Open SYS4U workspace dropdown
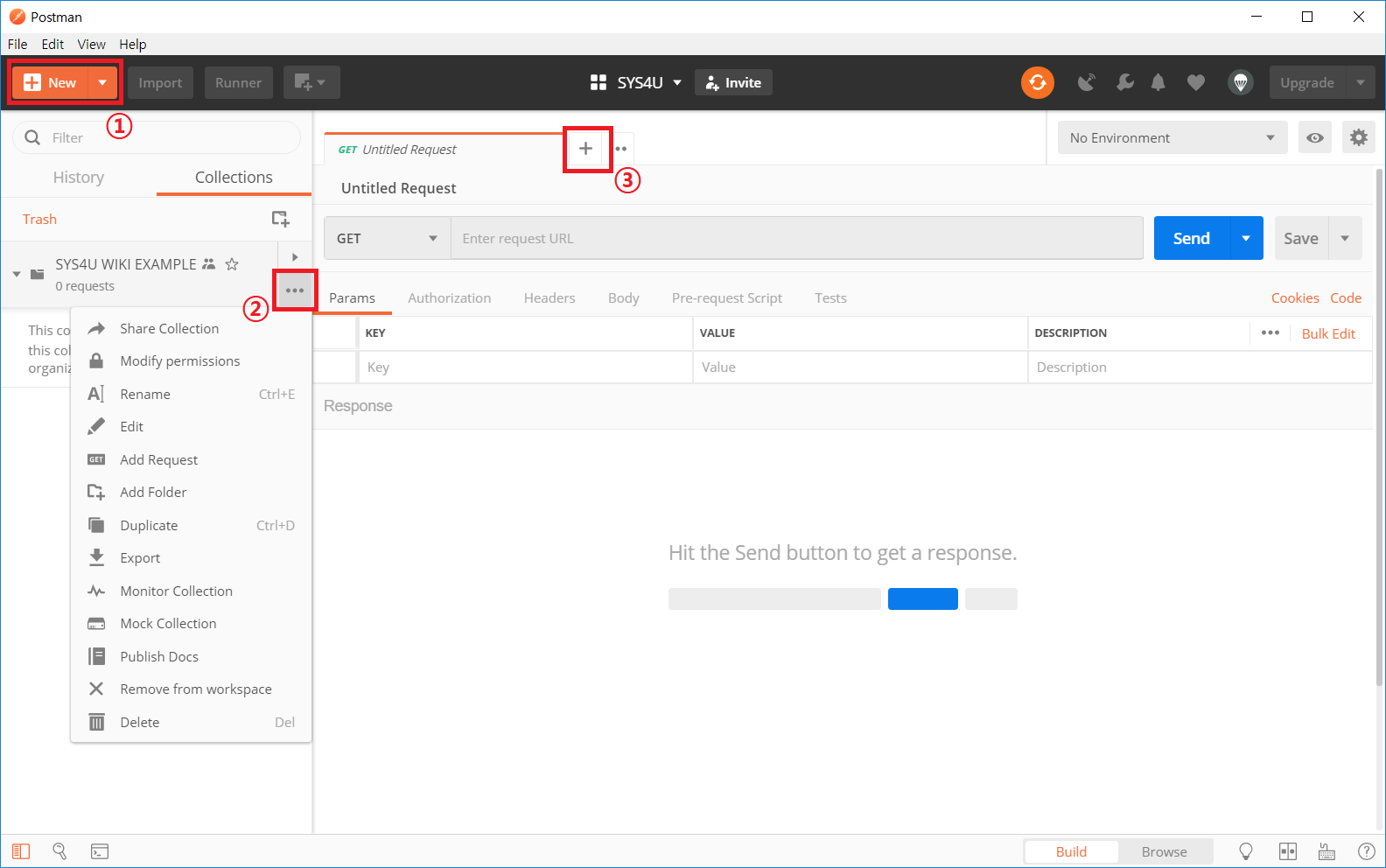This screenshot has height=868, width=1386. pyautogui.click(x=677, y=82)
